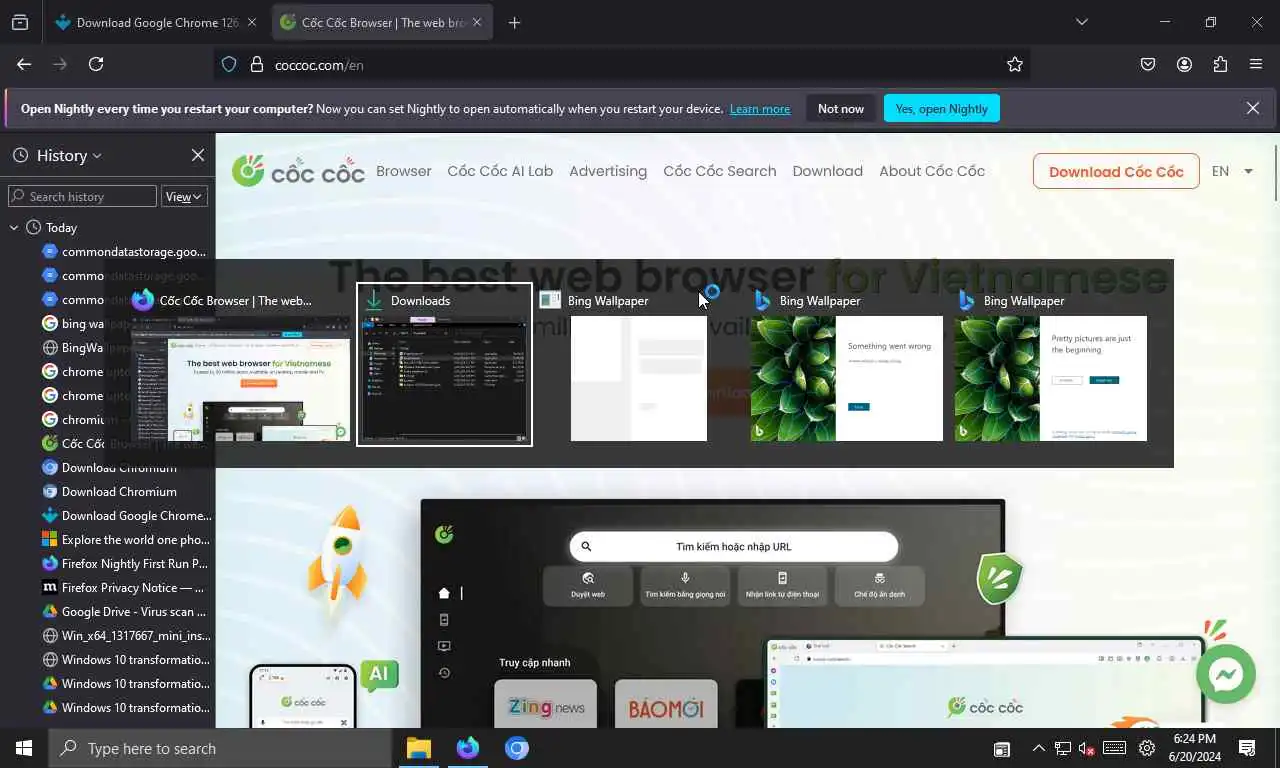Open Chromium from the taskbar

click(517, 748)
